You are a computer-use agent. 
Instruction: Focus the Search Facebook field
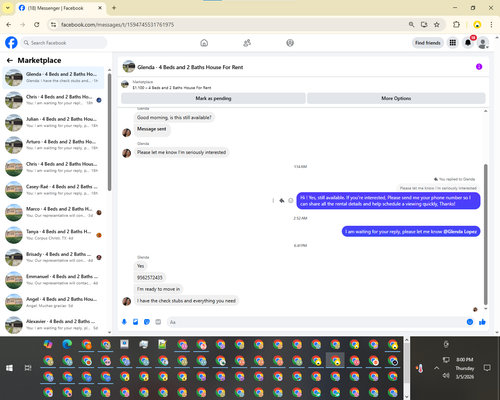[x=64, y=43]
